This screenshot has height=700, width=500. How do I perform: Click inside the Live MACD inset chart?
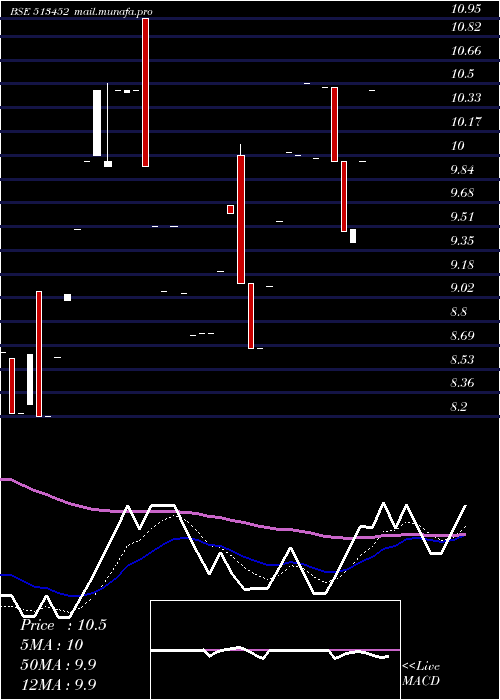pyautogui.click(x=275, y=650)
